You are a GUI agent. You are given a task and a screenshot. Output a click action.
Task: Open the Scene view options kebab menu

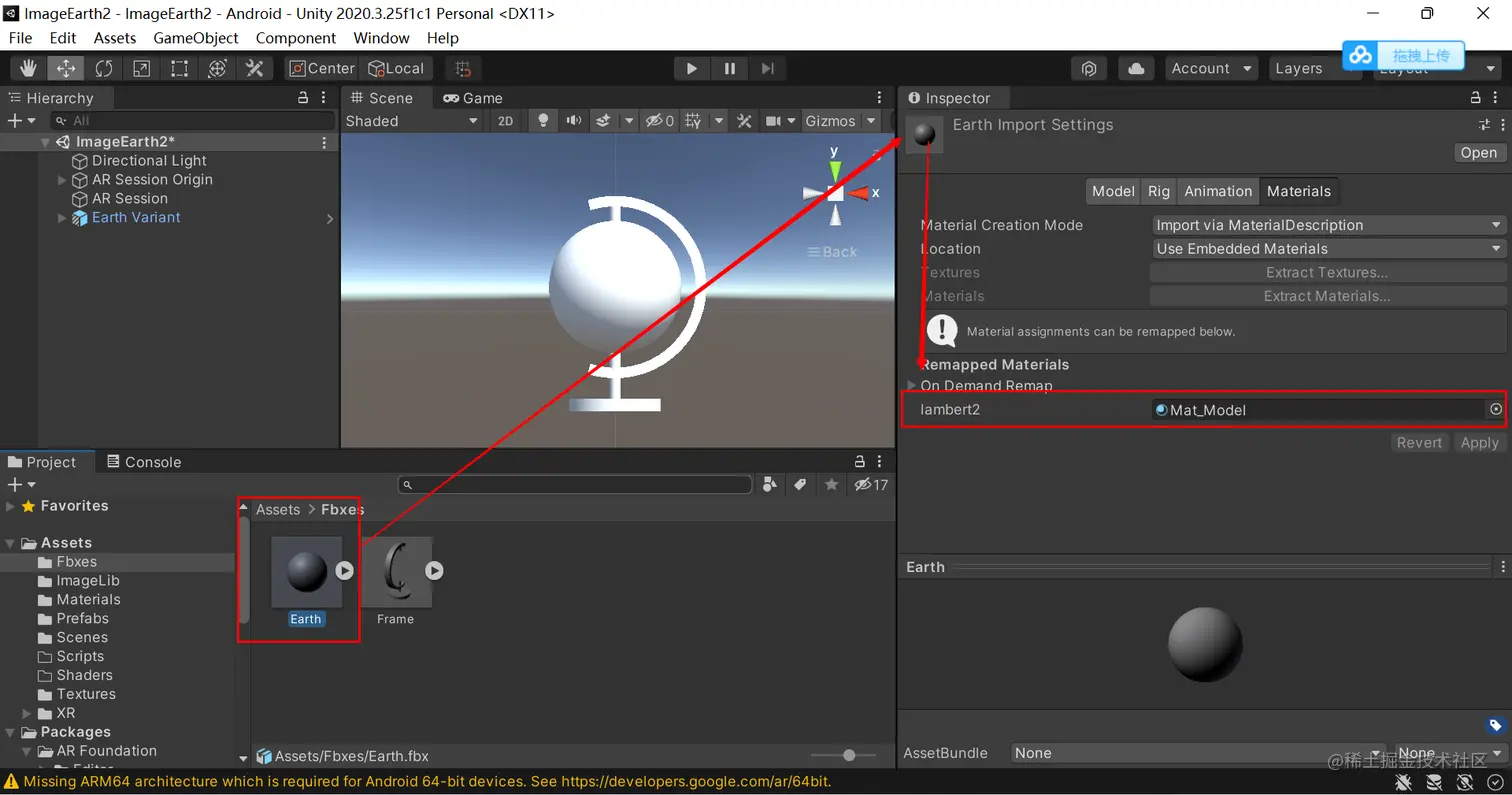pyautogui.click(x=880, y=98)
